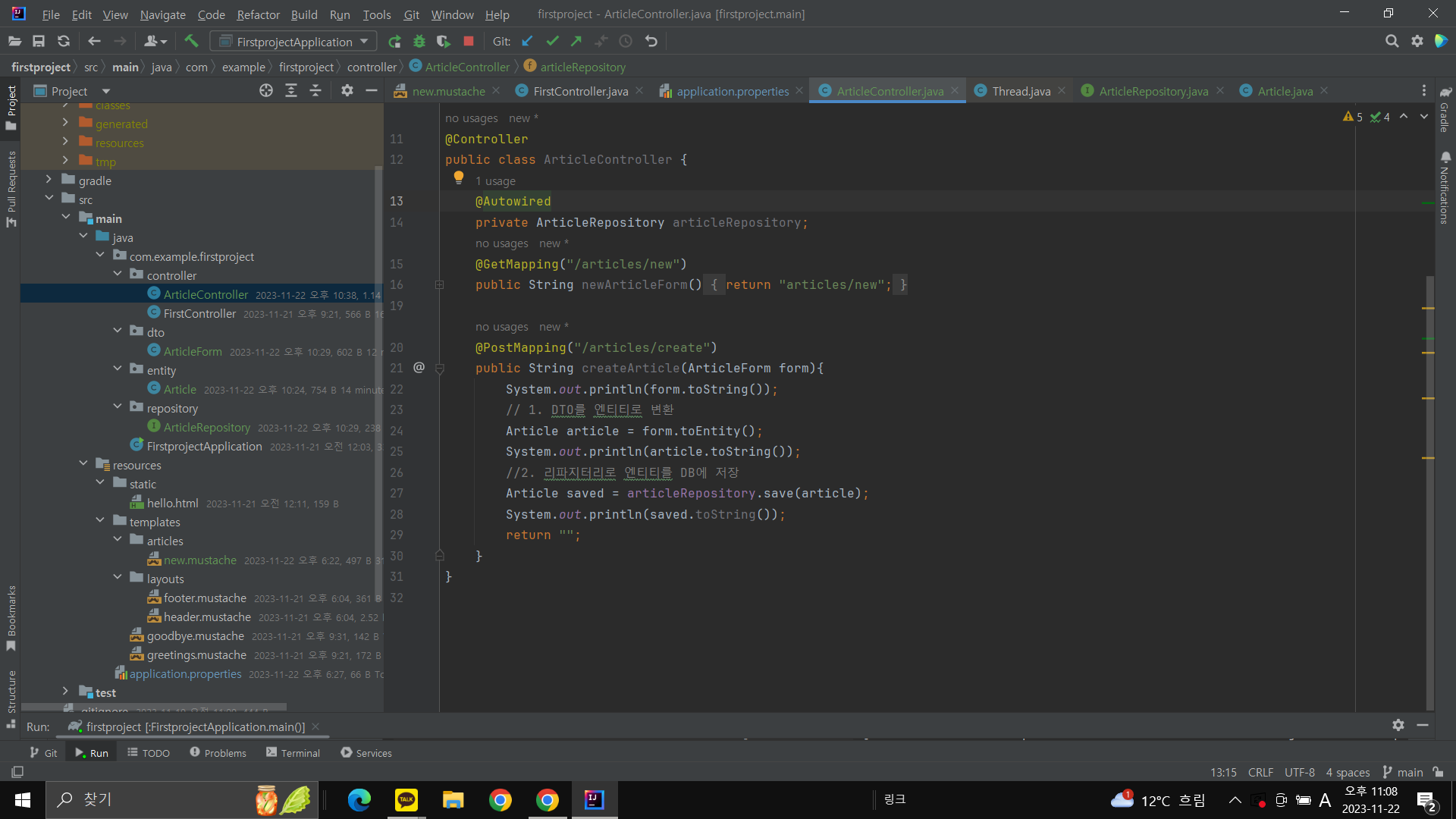Close the new.mustache tab

point(496,90)
